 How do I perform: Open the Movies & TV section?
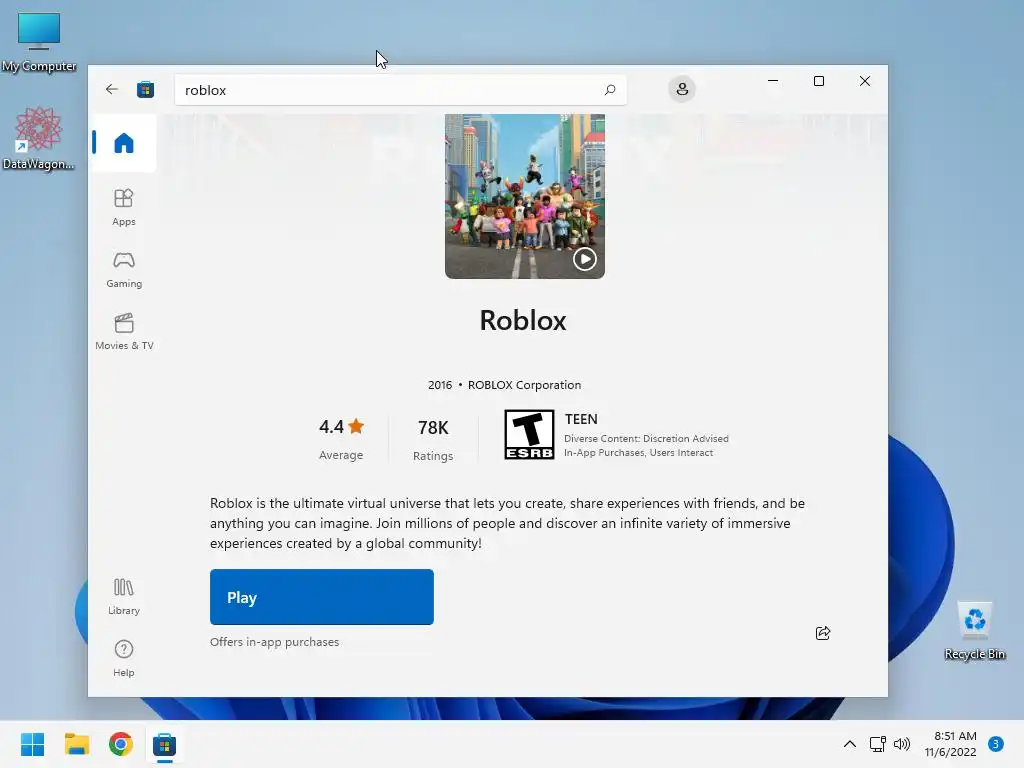click(123, 332)
